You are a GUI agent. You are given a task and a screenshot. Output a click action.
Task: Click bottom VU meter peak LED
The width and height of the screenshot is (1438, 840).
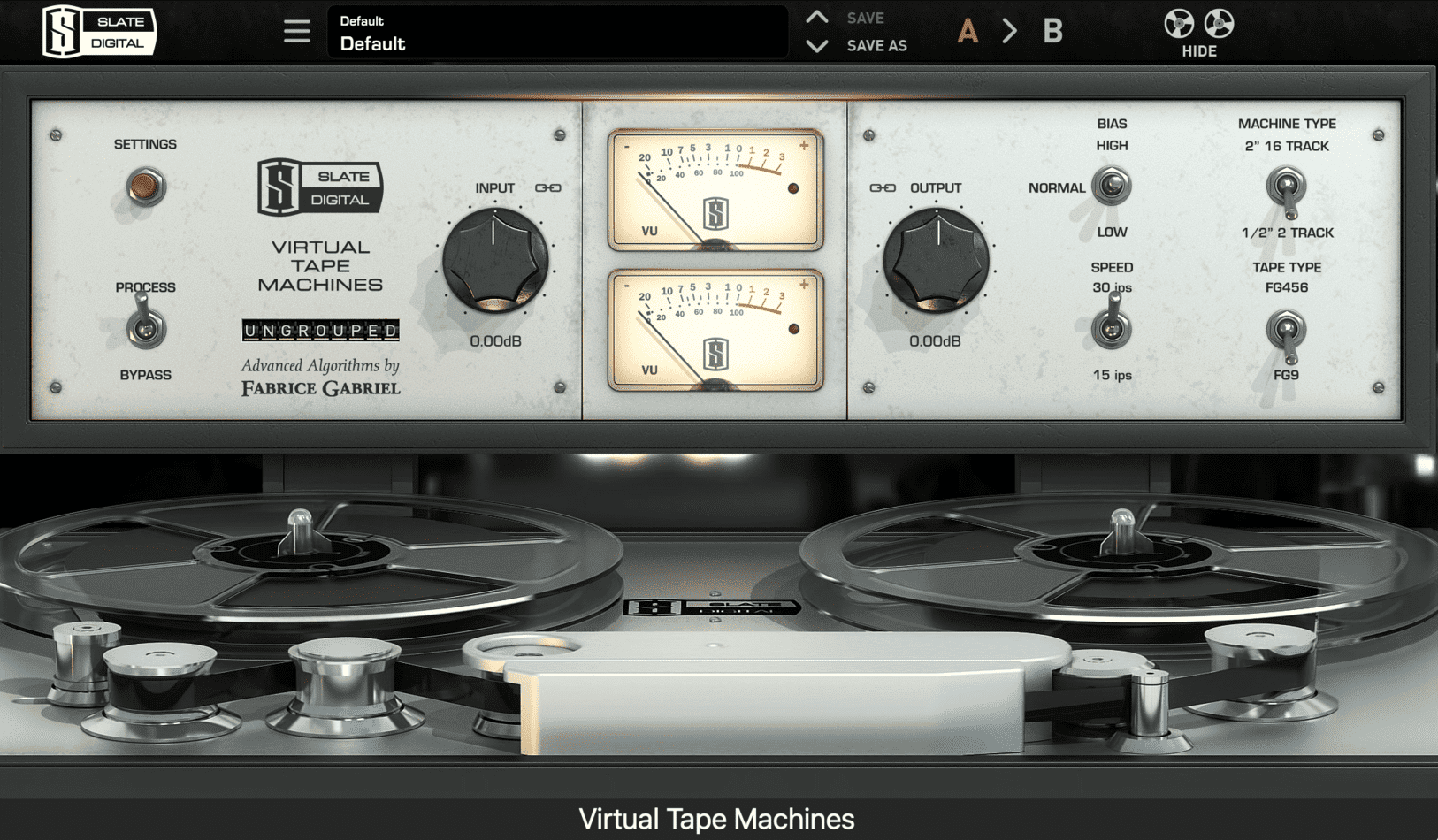tap(793, 329)
